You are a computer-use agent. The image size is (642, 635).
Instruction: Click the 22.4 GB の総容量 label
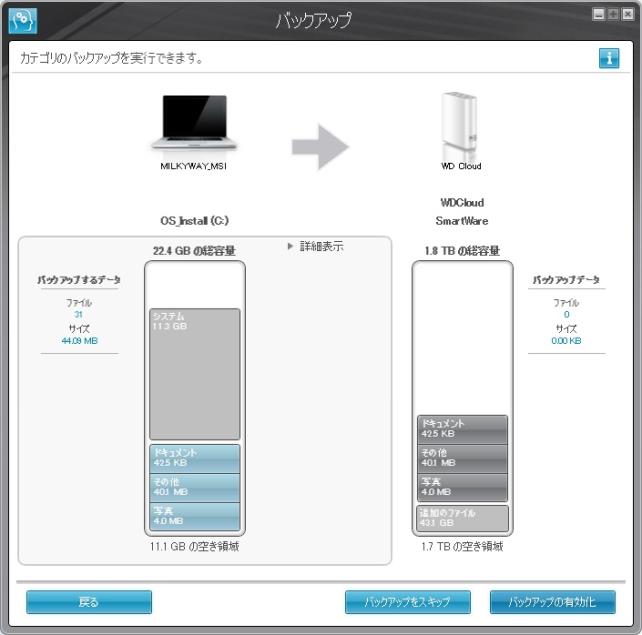click(x=194, y=251)
